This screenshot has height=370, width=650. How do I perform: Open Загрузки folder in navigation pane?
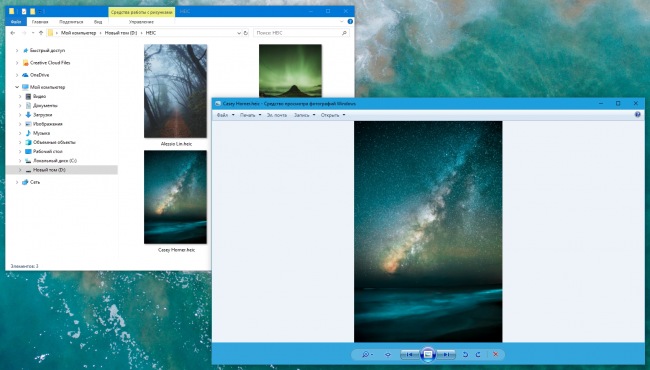[x=42, y=115]
